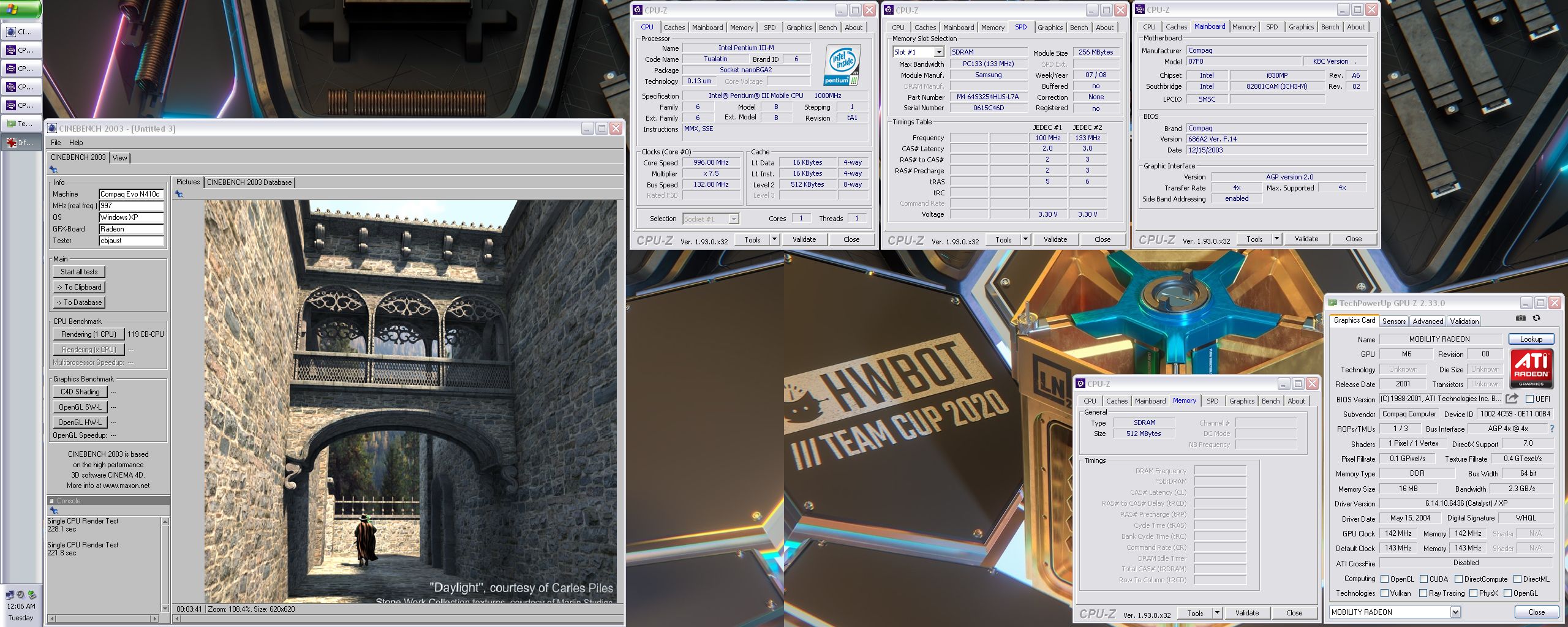The width and height of the screenshot is (1568, 627).
Task: Enable the UEFI checkbox
Action: click(1529, 399)
